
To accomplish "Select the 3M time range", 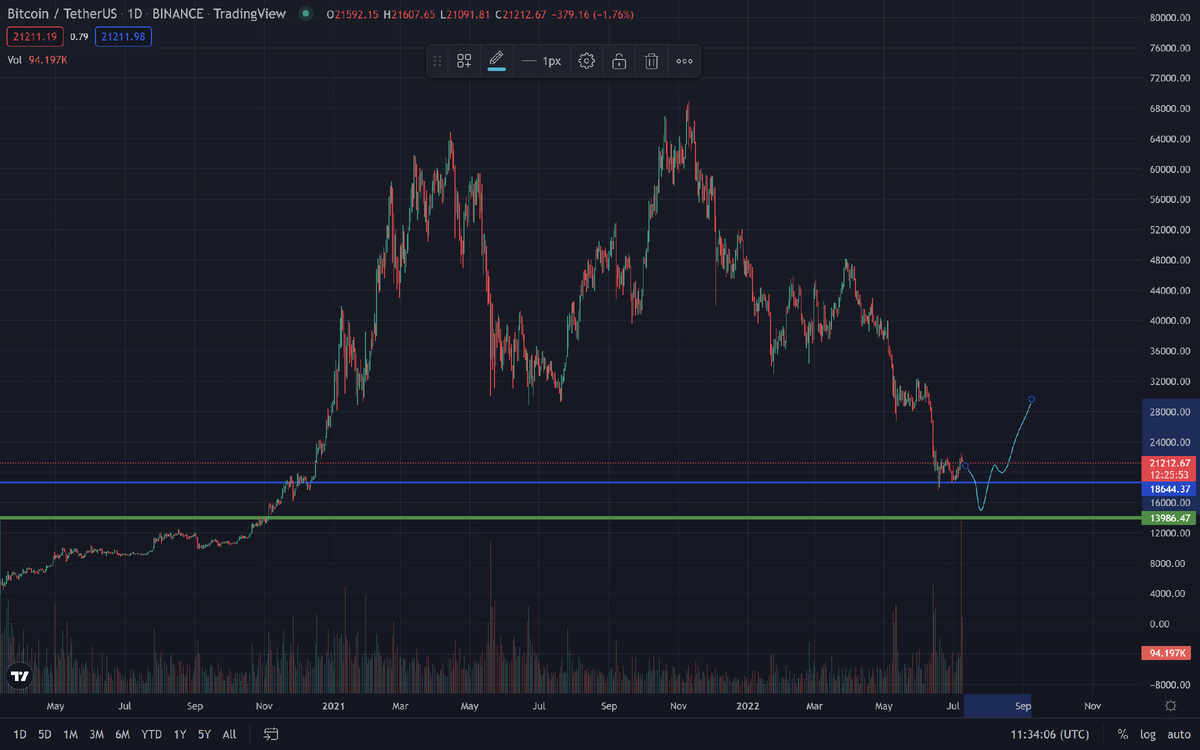I will click(x=96, y=734).
